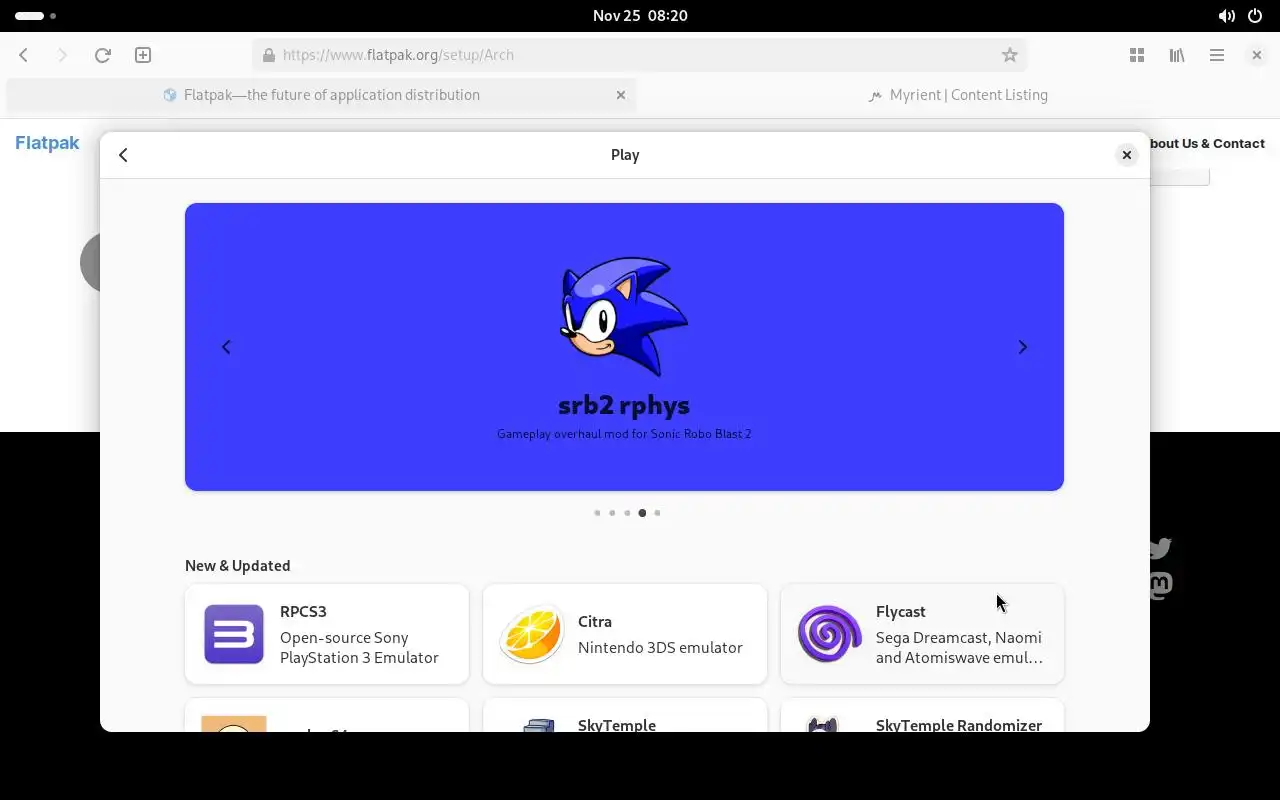Show previous featured app in carousel
Viewport: 1280px width, 800px height.
(226, 347)
